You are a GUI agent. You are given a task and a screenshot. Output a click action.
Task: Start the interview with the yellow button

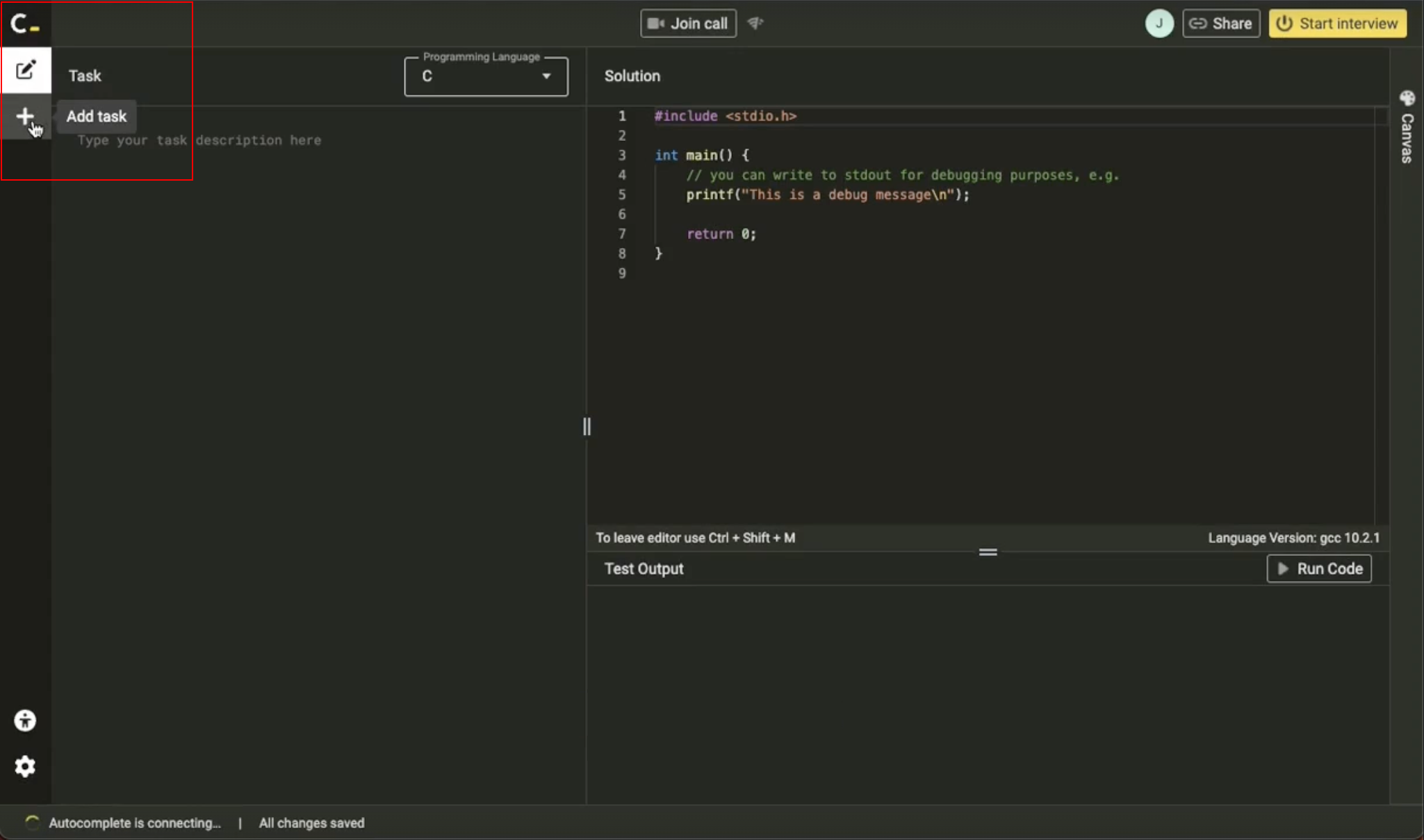(x=1338, y=24)
